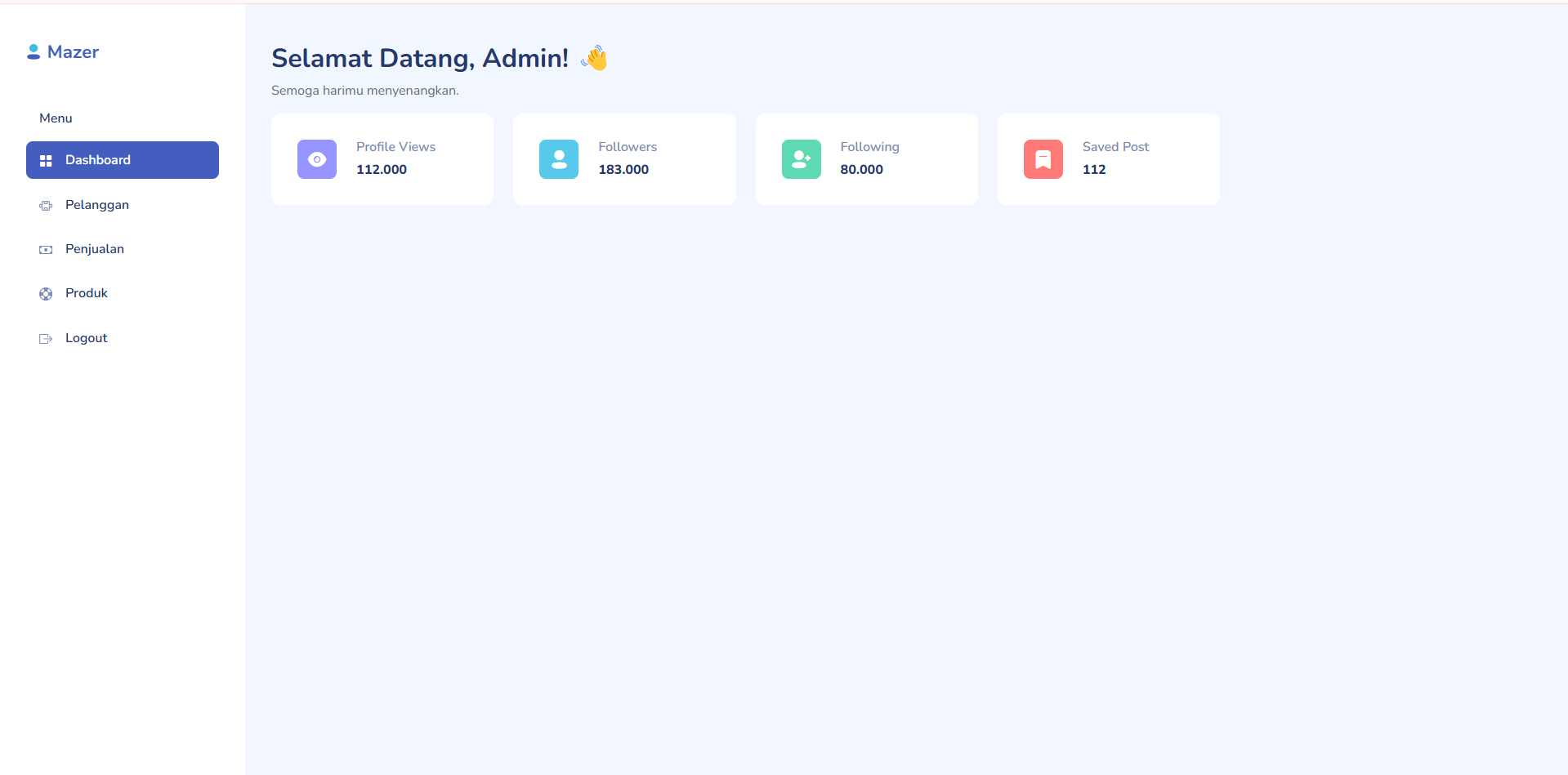Screen dimensions: 1568x775
Task: Click the Profile Views value 112.000
Action: pyautogui.click(x=382, y=170)
